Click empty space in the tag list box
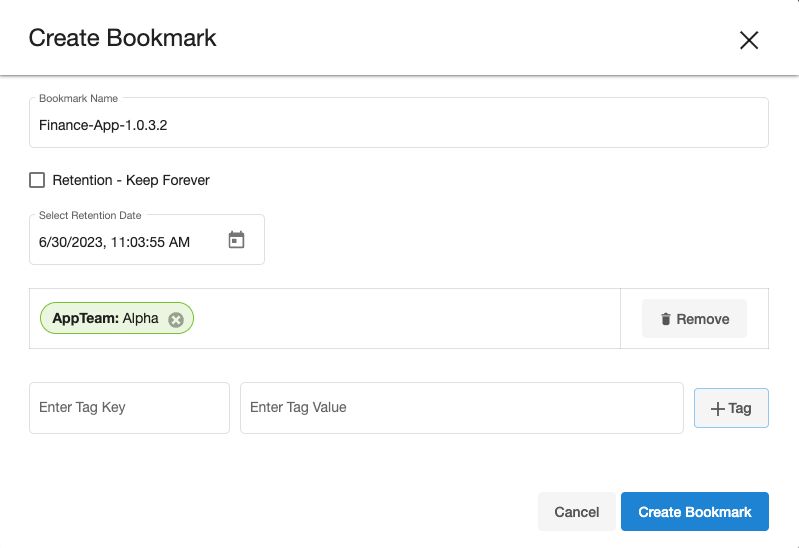 coord(400,319)
